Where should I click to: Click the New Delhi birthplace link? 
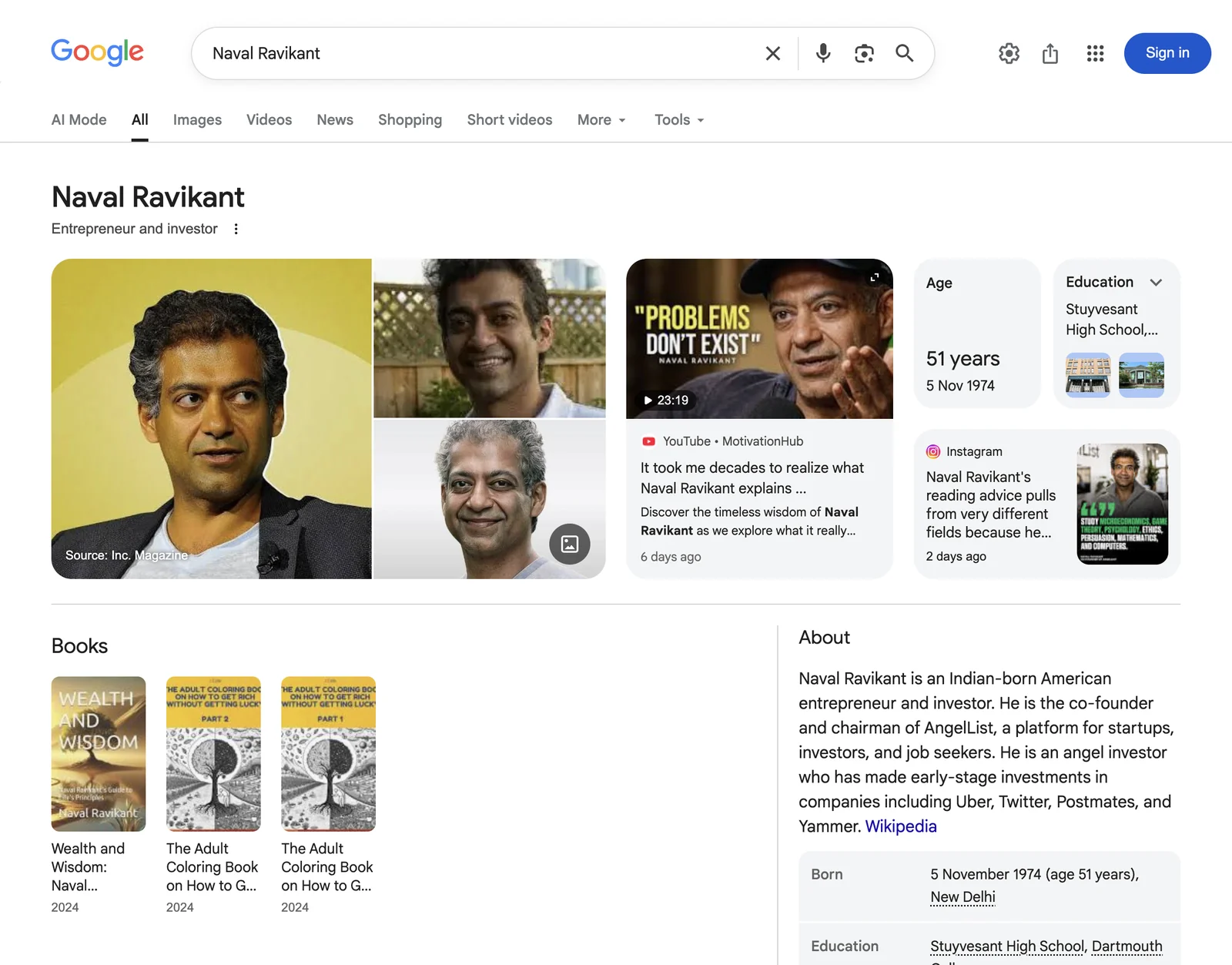(962, 896)
